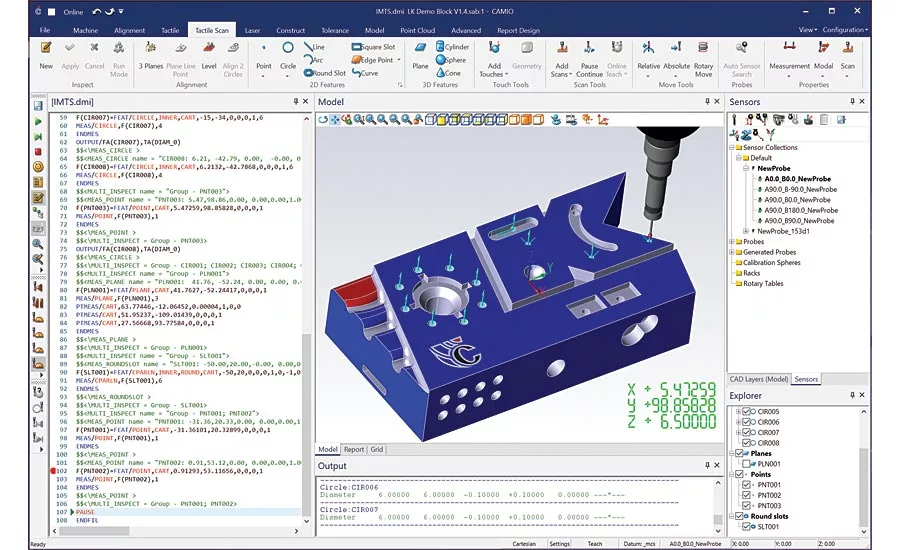900x550 pixels.
Task: Open the Machine ribbon tab
Action: point(86,30)
